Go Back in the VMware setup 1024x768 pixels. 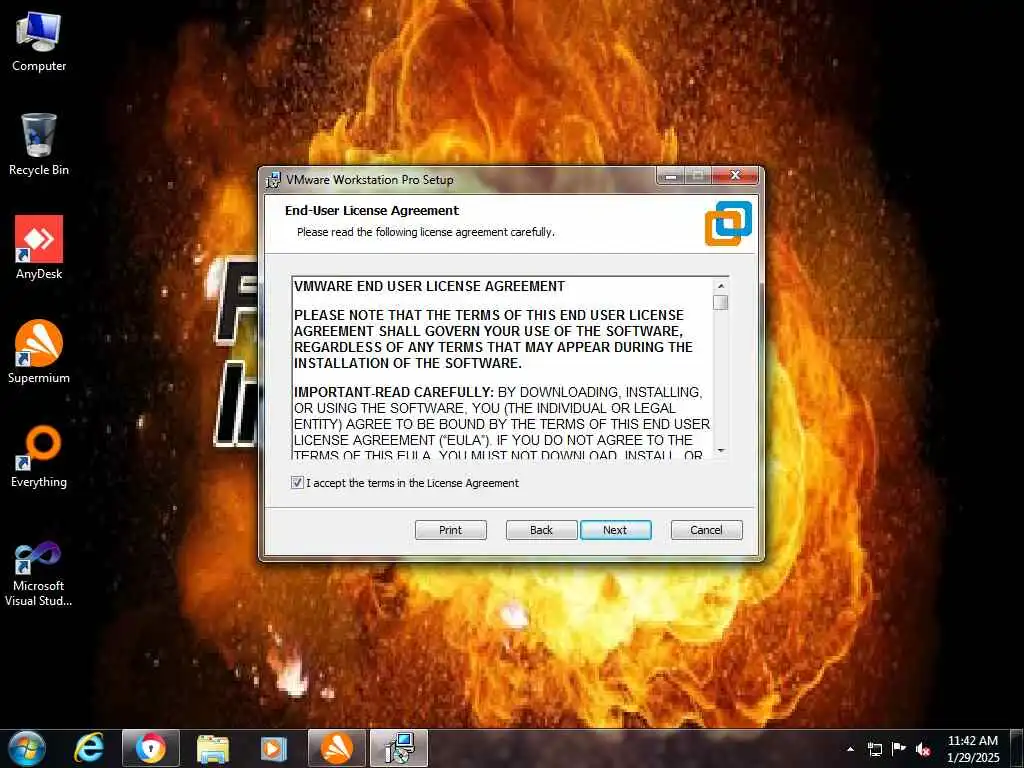point(541,530)
